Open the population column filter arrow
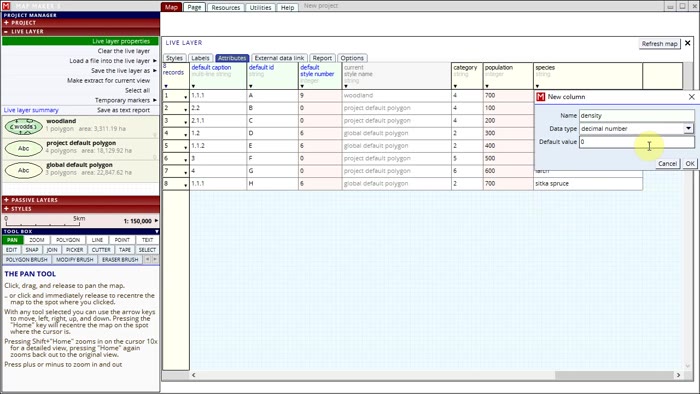 point(487,86)
